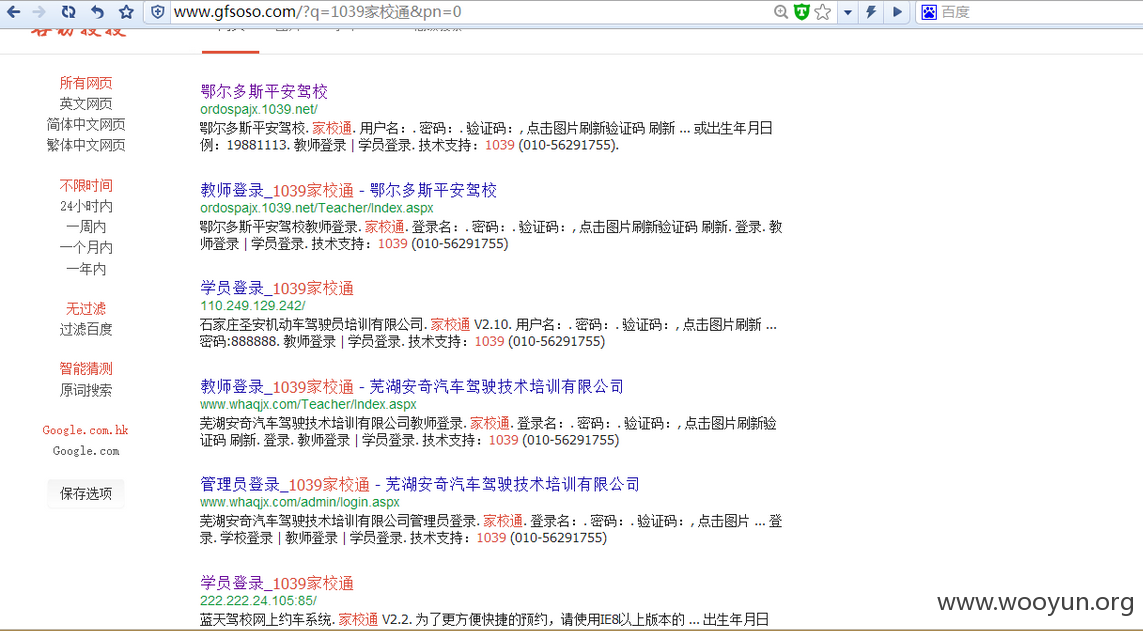Go back with the browser back arrow
Viewport: 1143px width, 631px height.
click(13, 12)
